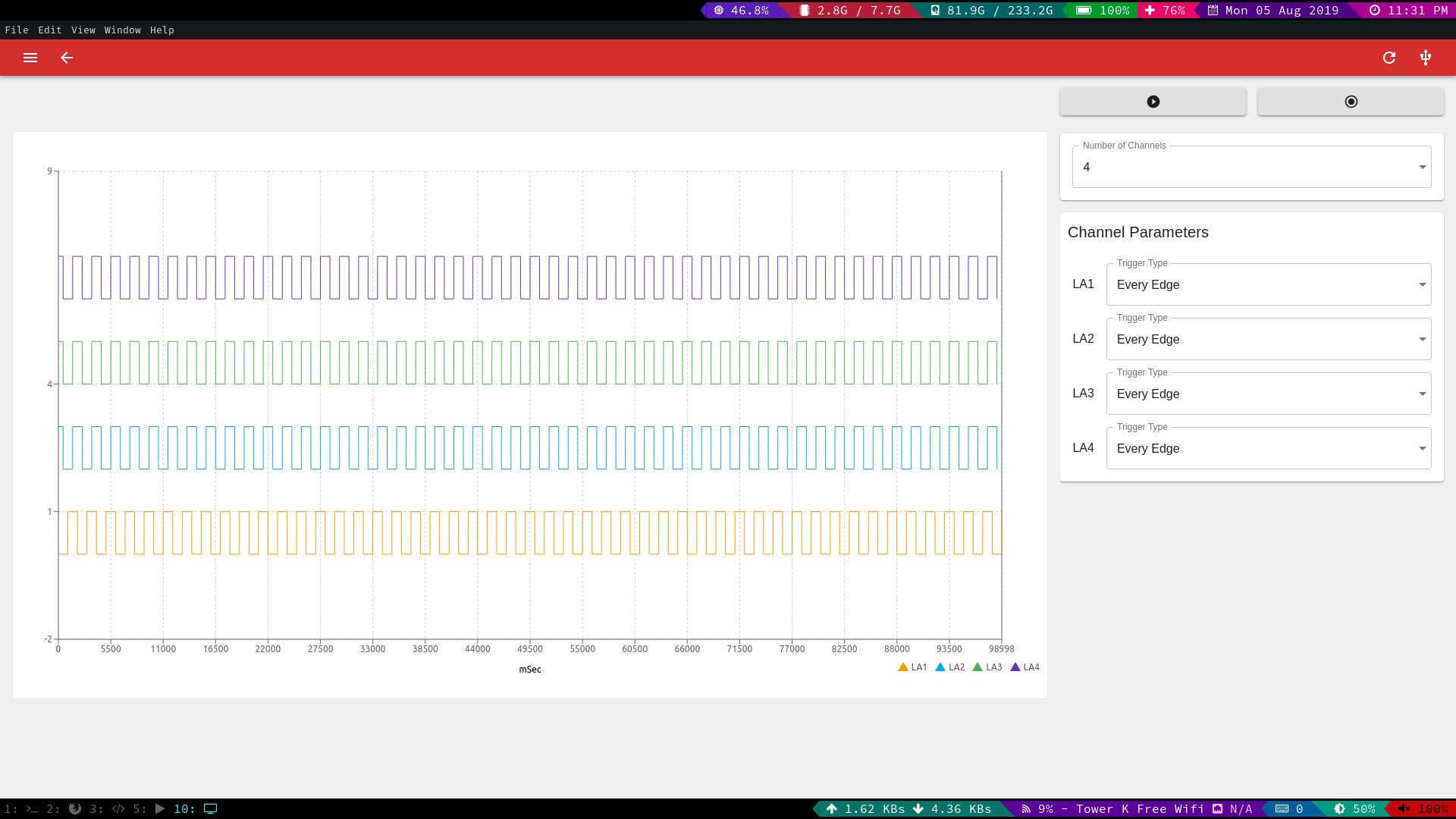1456x819 pixels.
Task: Click the refresh icon in header
Action: click(1389, 58)
